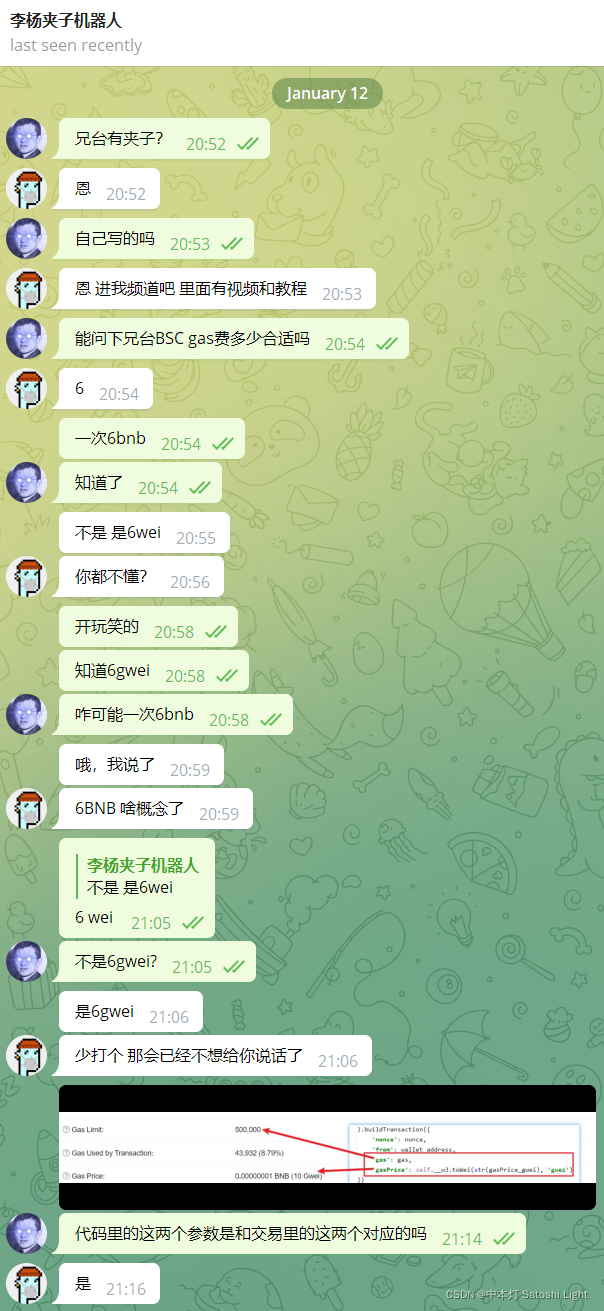Open the pixel avatar beside the 你都不懂? message
The width and height of the screenshot is (604, 1311).
click(x=27, y=576)
